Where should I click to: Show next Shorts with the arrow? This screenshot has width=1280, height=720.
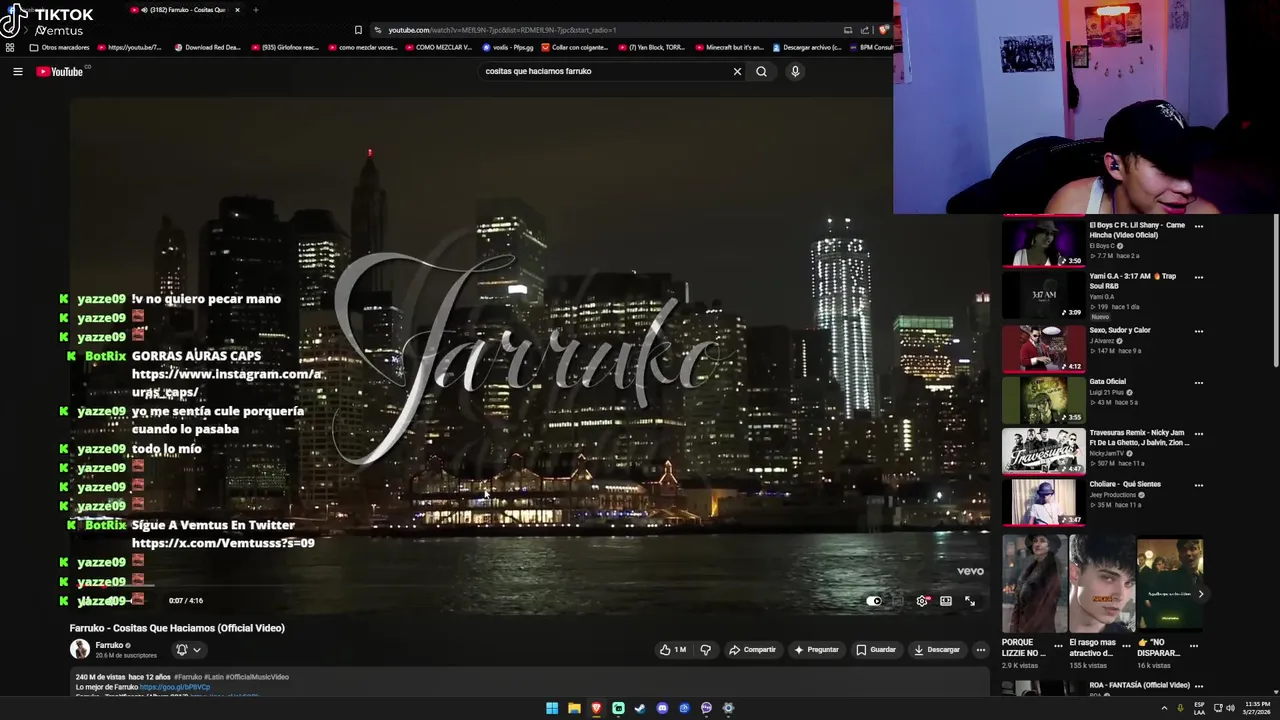click(1201, 594)
